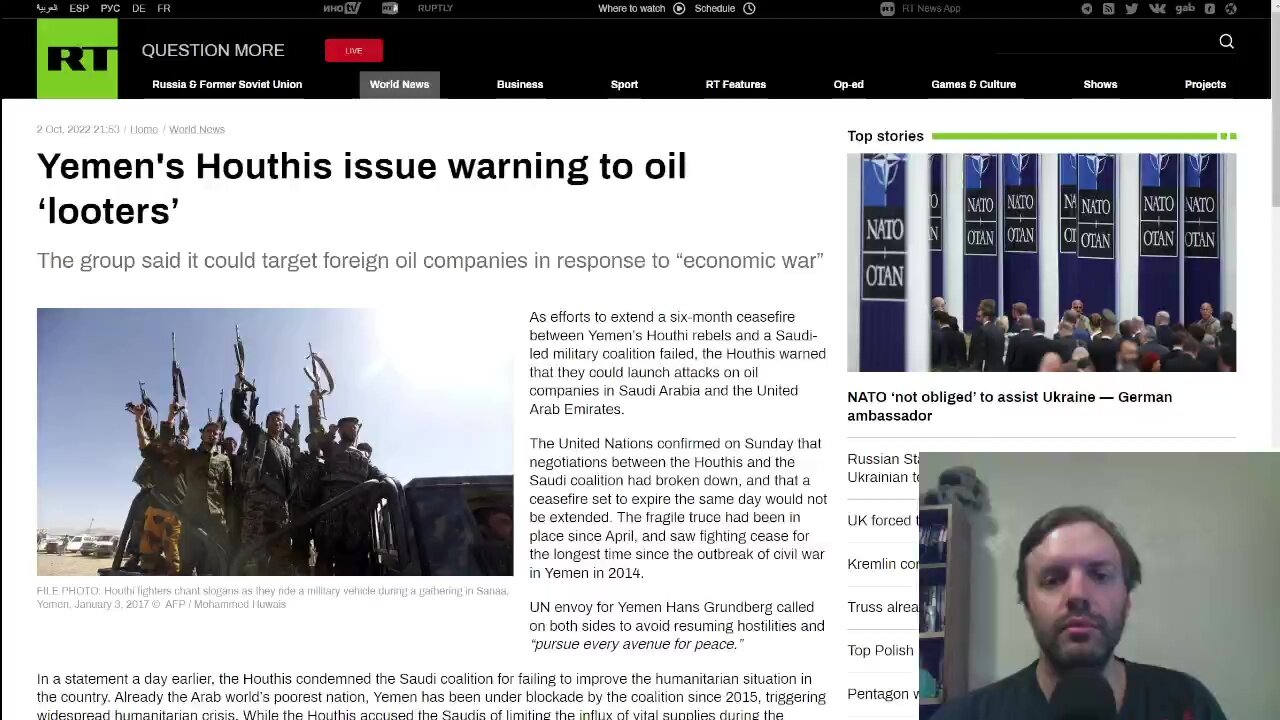Viewport: 1280px width, 720px height.
Task: Open NATO 'not obliged' to assist Ukraine story
Action: coord(1009,406)
